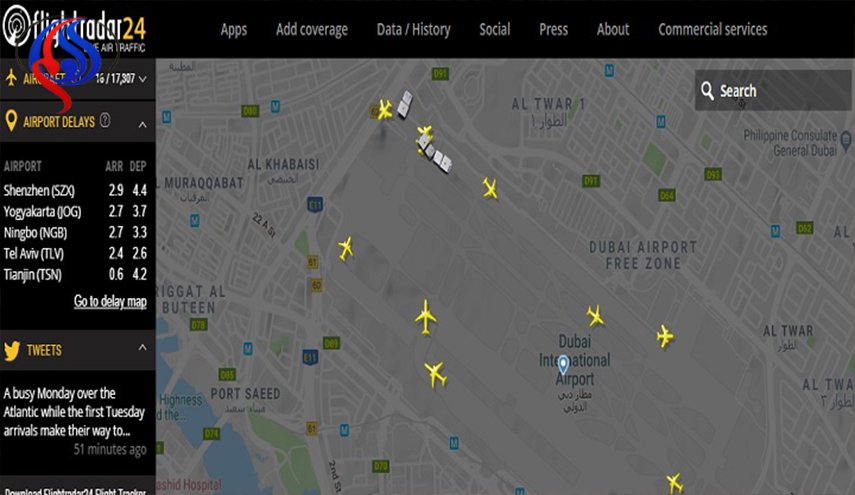The height and width of the screenshot is (495, 855).
Task: Click the Twitter bird icon
Action: tap(12, 350)
